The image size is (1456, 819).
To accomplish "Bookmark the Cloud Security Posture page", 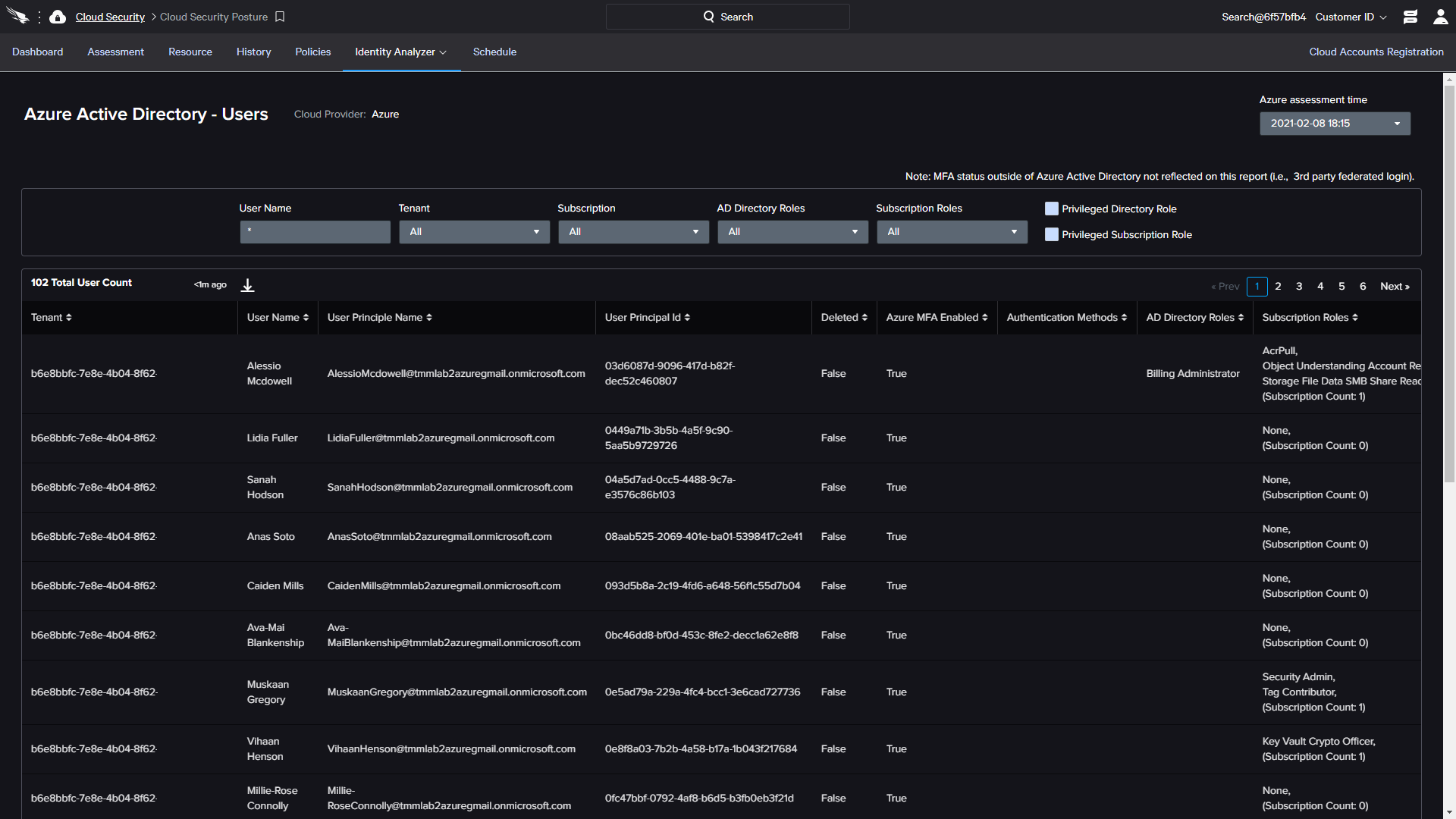I will point(280,17).
